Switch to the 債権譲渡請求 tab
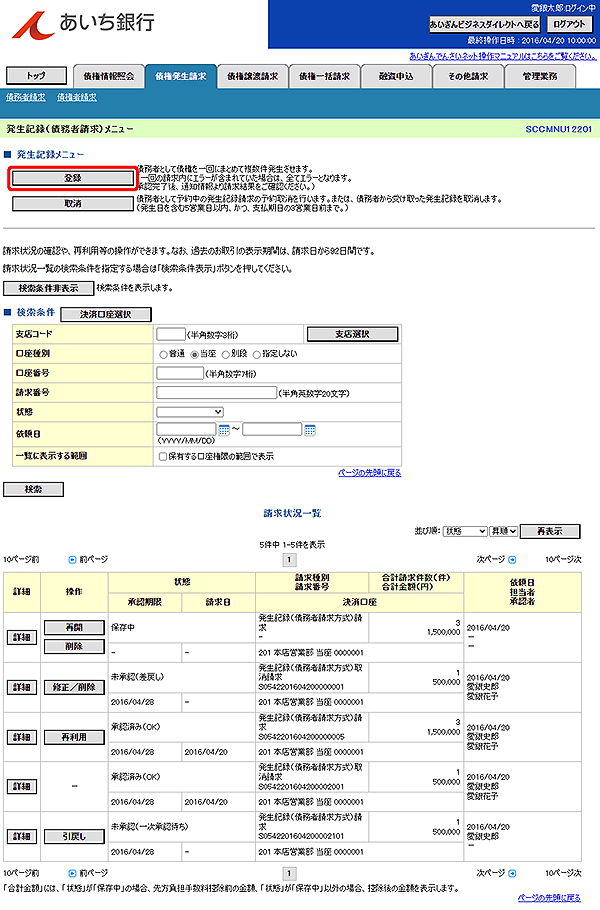This screenshot has height=910, width=600. [252, 76]
